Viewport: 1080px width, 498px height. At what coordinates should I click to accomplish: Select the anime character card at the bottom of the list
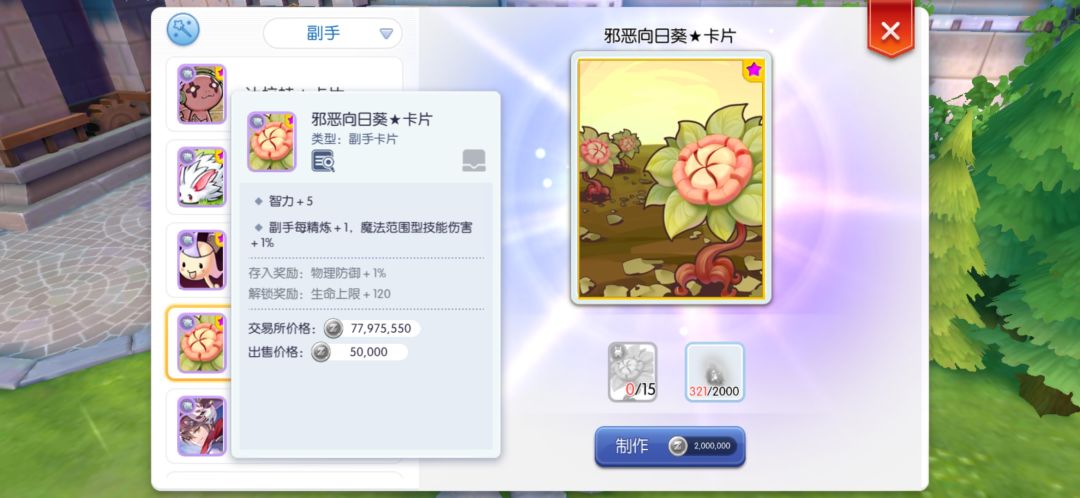point(202,426)
